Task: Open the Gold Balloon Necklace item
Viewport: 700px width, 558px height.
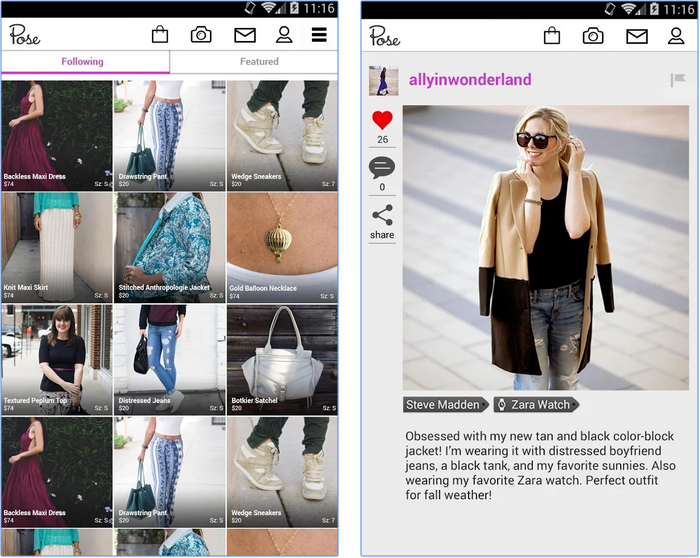Action: (282, 248)
